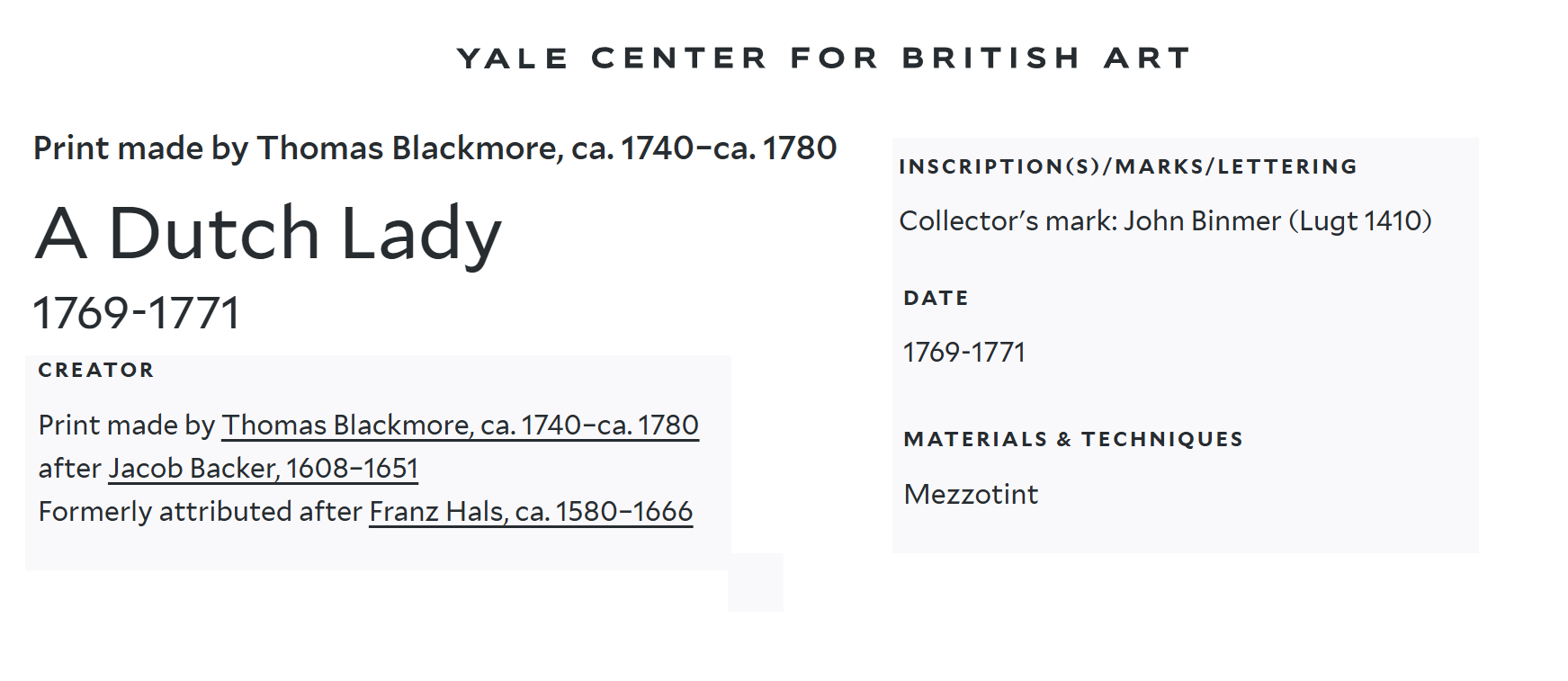The width and height of the screenshot is (1568, 681).
Task: Click the DATE section label
Action: (936, 298)
